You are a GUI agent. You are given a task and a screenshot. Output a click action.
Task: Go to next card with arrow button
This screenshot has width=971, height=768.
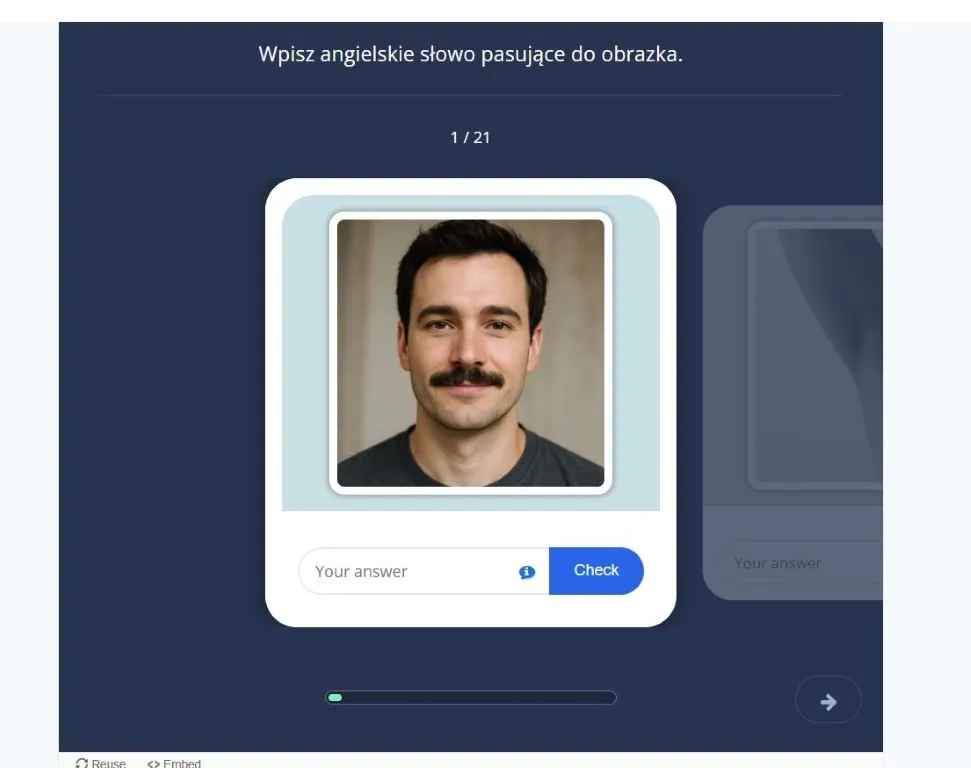[x=828, y=701]
